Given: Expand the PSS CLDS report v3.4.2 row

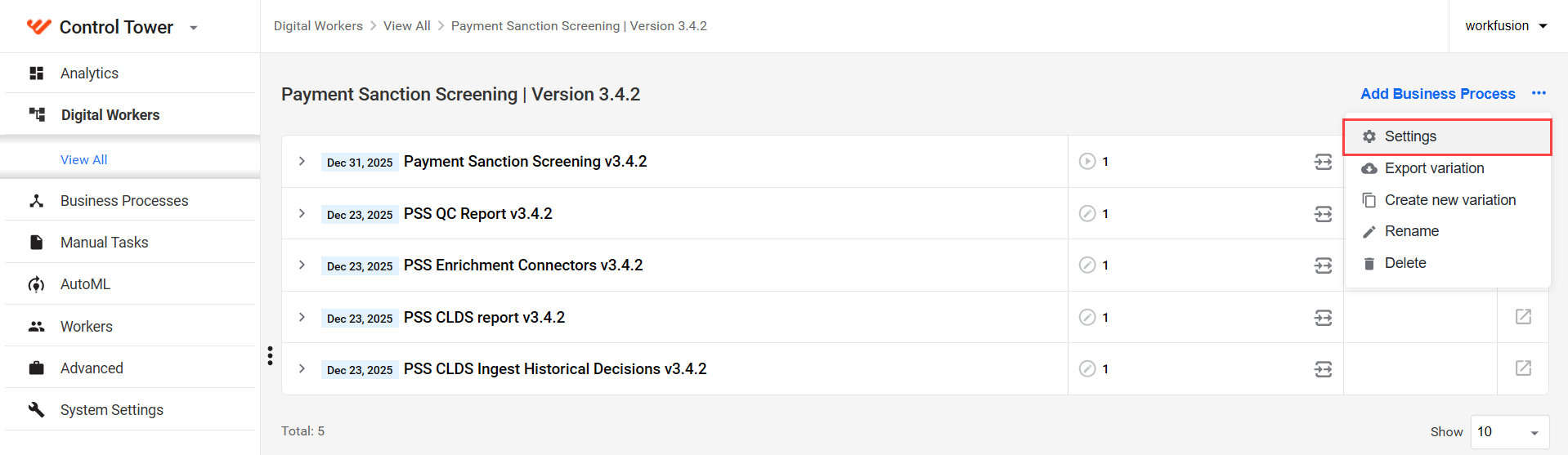Looking at the screenshot, I should [302, 318].
